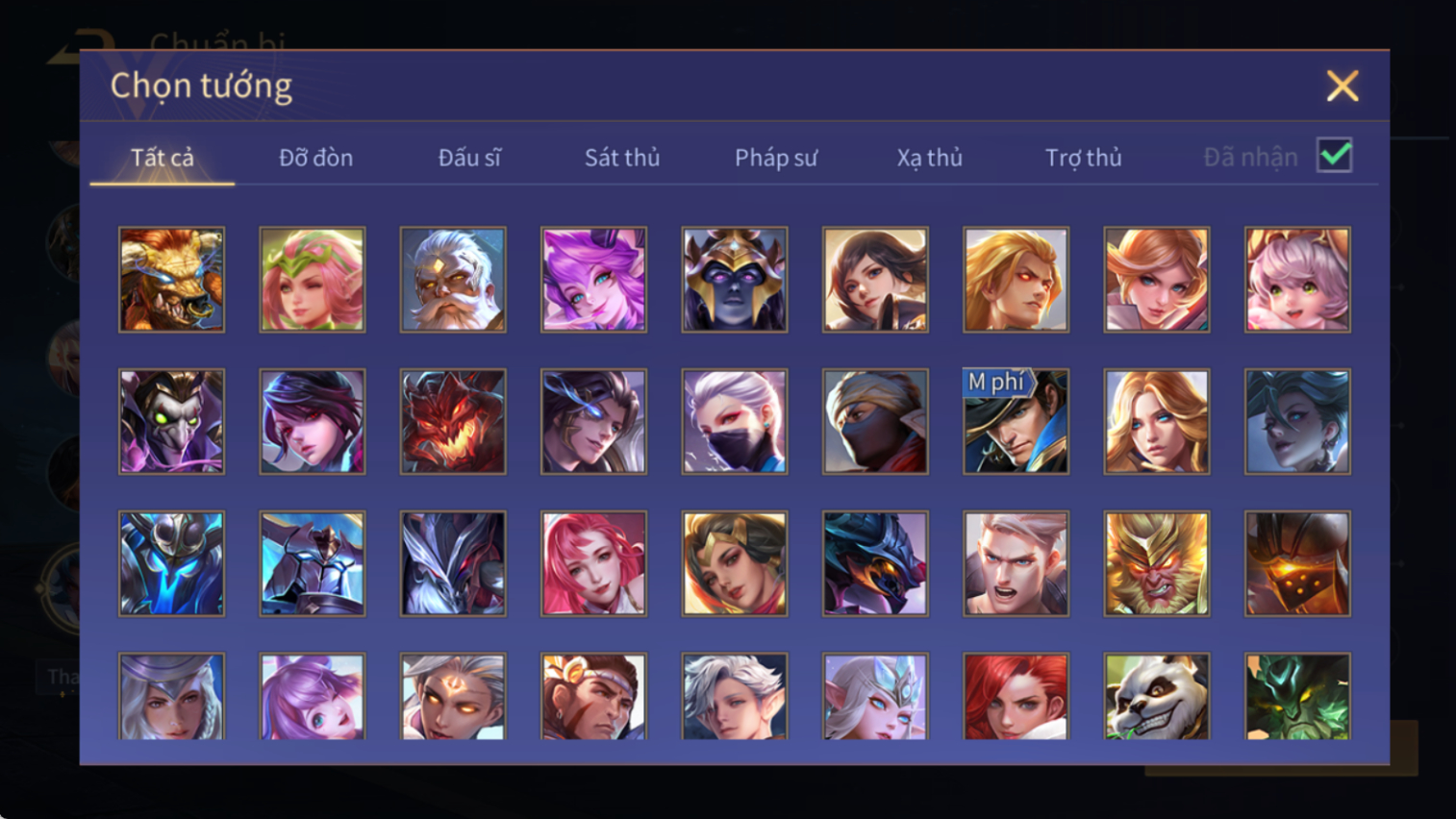Choose the green forest monster hero
This screenshot has width=1456, height=819.
[x=1297, y=696]
